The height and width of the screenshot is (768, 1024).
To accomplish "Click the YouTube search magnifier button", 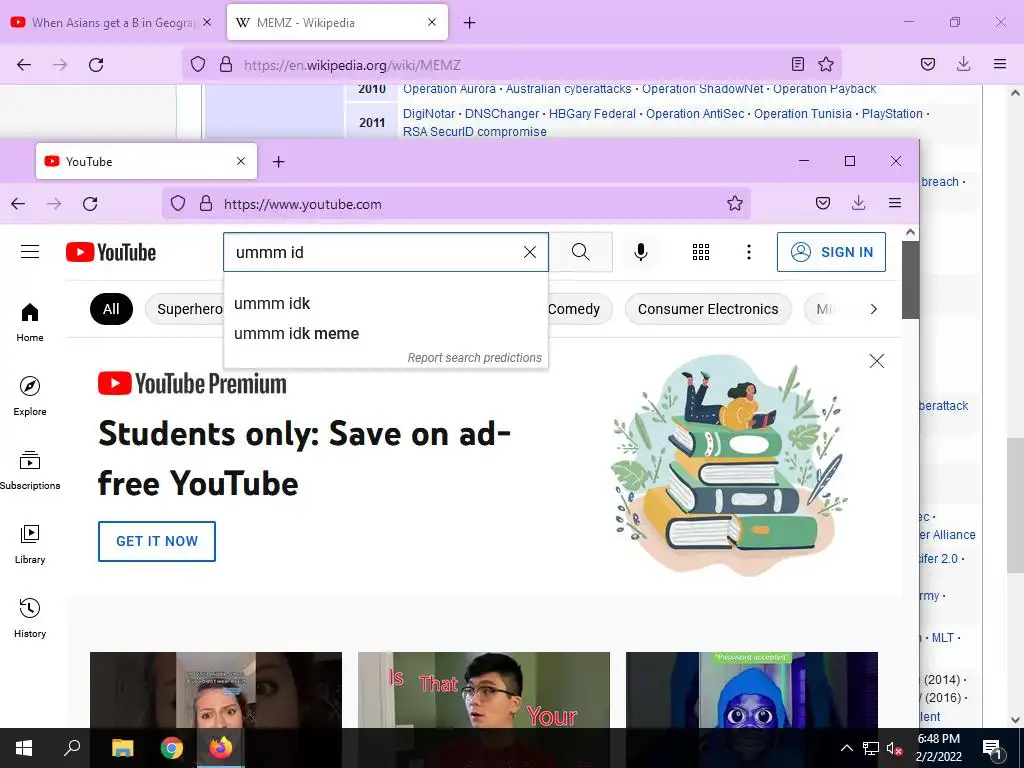I will pos(581,252).
